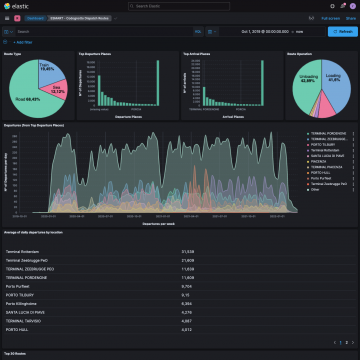Open the Dashboard breadcrumb
The width and height of the screenshot is (360, 360).
[35, 18]
